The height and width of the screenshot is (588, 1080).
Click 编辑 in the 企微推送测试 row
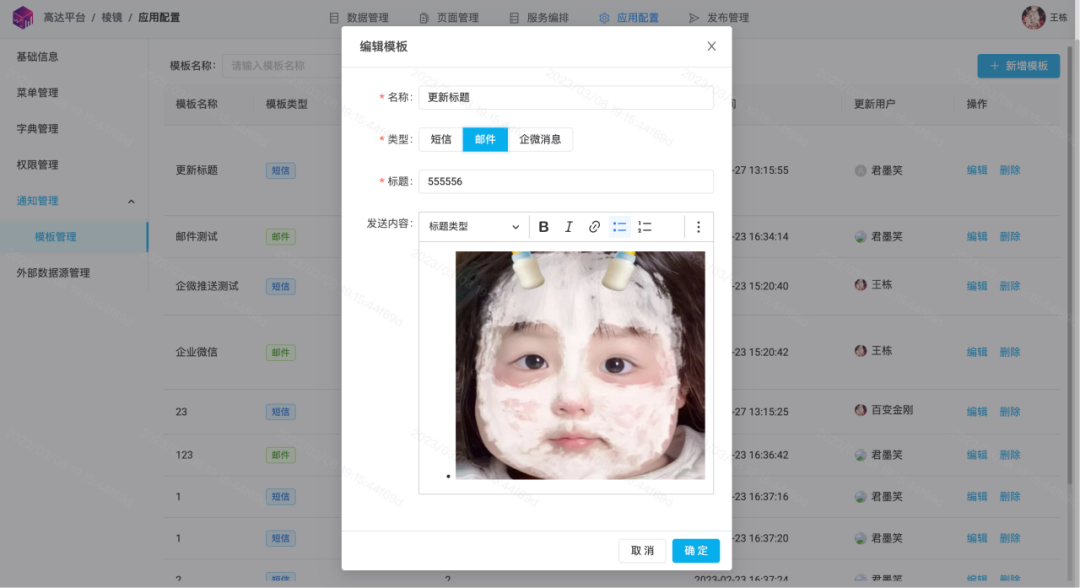point(977,286)
